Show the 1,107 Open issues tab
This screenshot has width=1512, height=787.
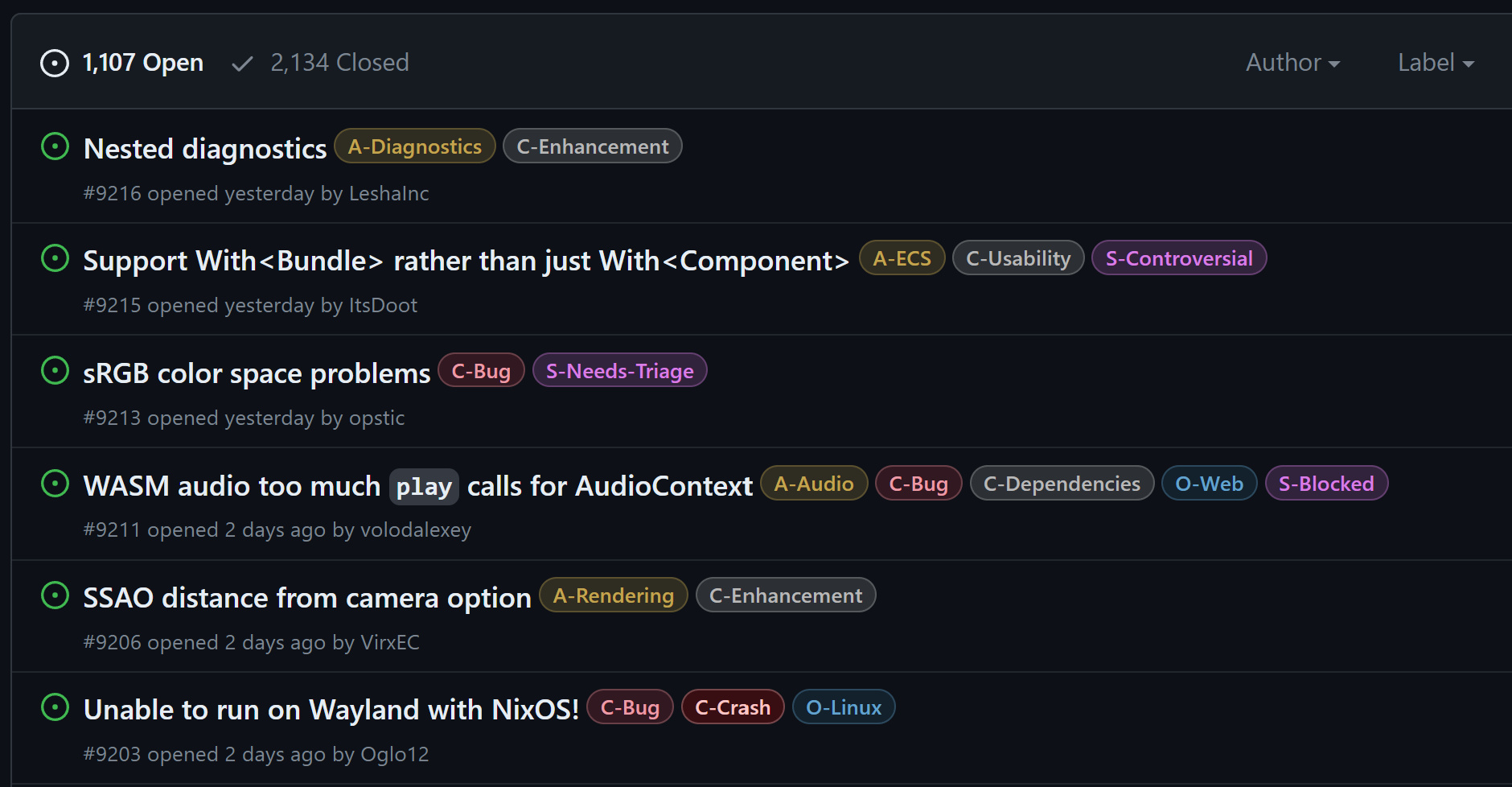(142, 63)
